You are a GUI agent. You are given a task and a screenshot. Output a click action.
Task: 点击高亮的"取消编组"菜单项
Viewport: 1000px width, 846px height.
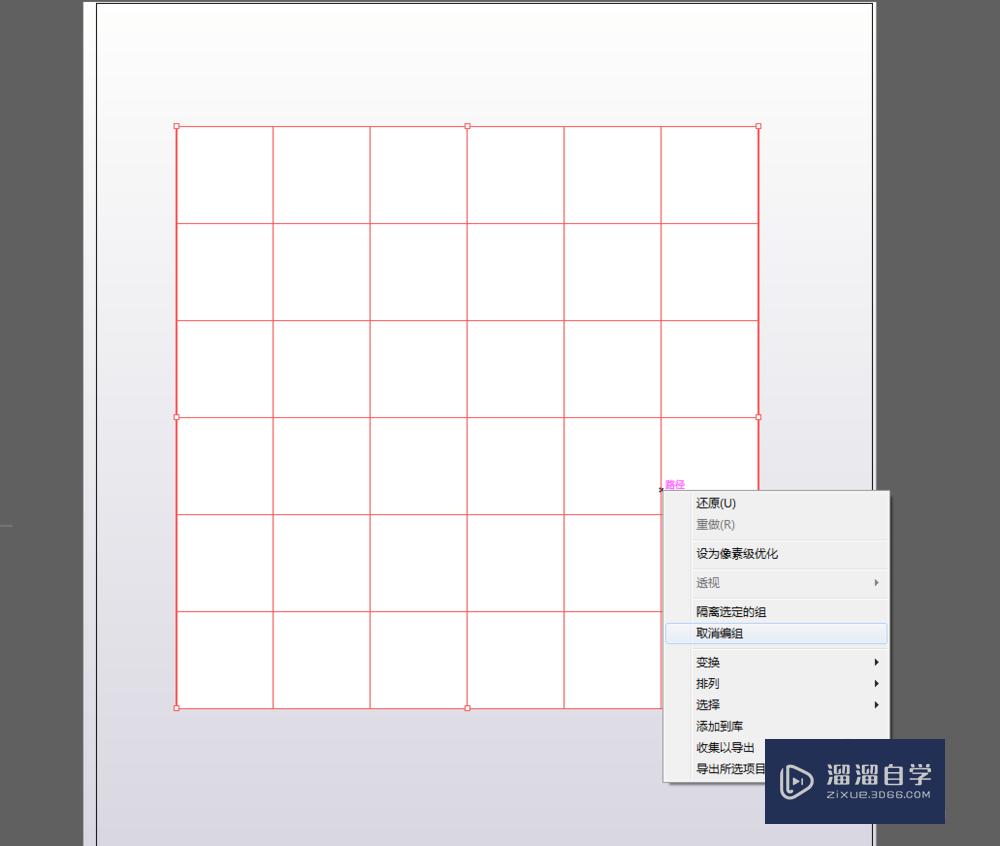pos(721,633)
